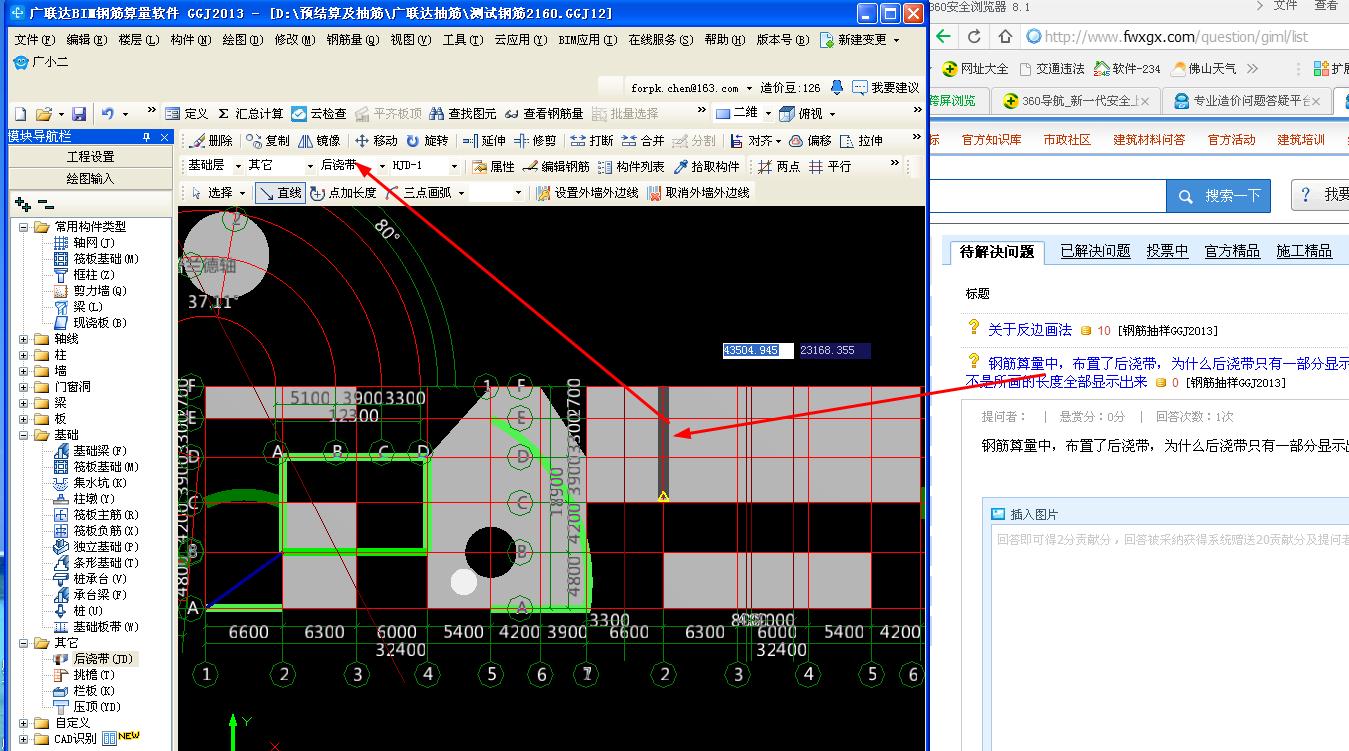Open the 三点画弧 dropdown arrow
Screen dimensions: 1349x751
click(461, 193)
